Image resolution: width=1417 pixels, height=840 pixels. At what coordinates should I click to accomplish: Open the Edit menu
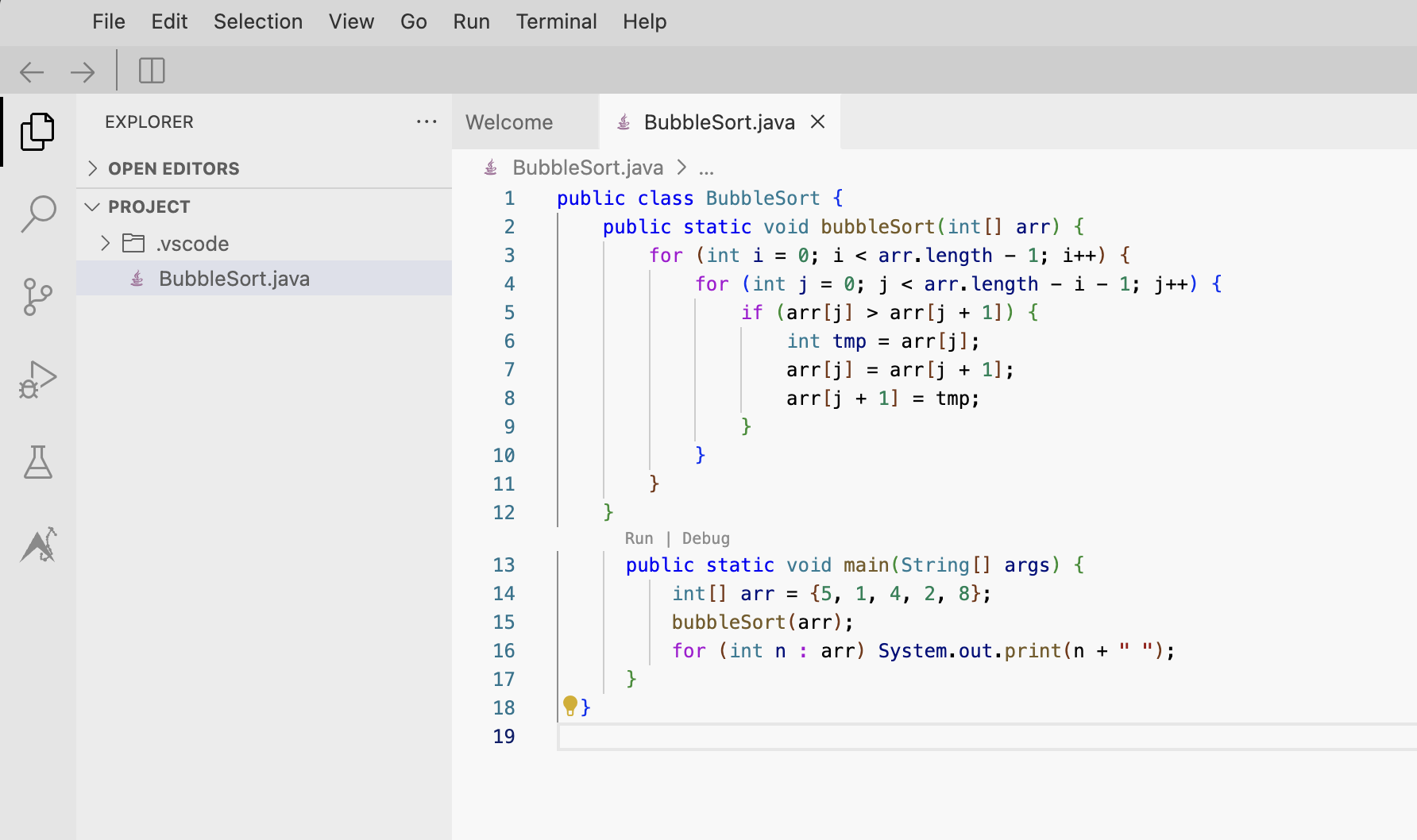coord(169,21)
